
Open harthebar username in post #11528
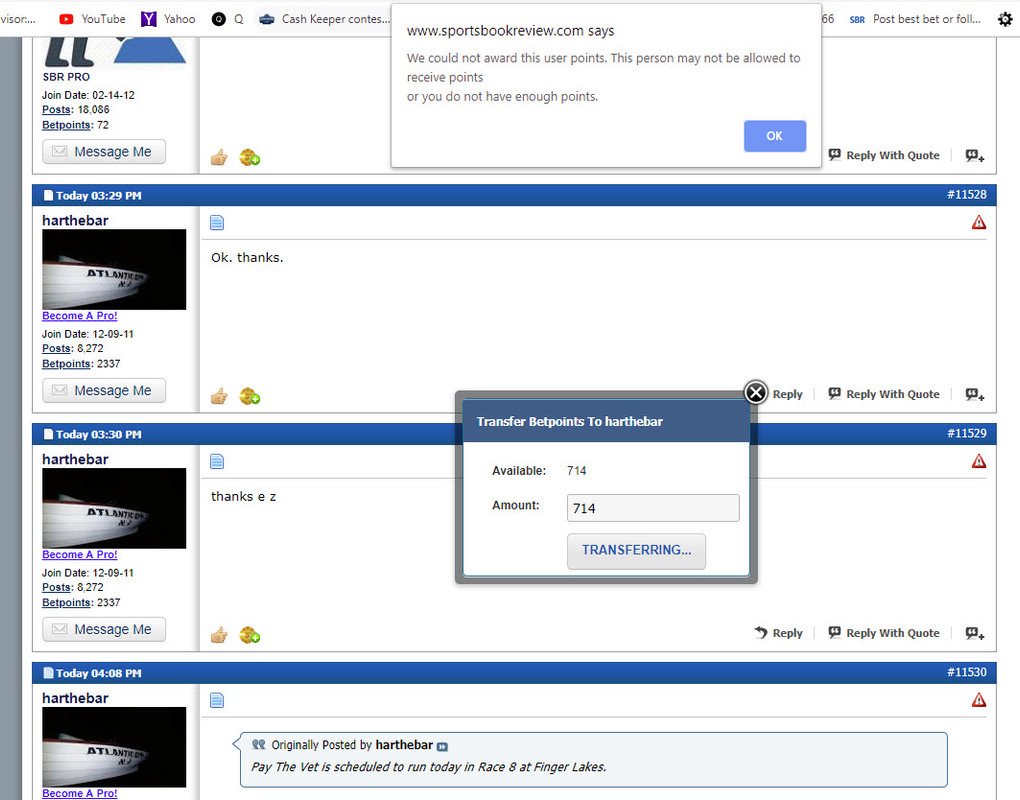(x=75, y=220)
